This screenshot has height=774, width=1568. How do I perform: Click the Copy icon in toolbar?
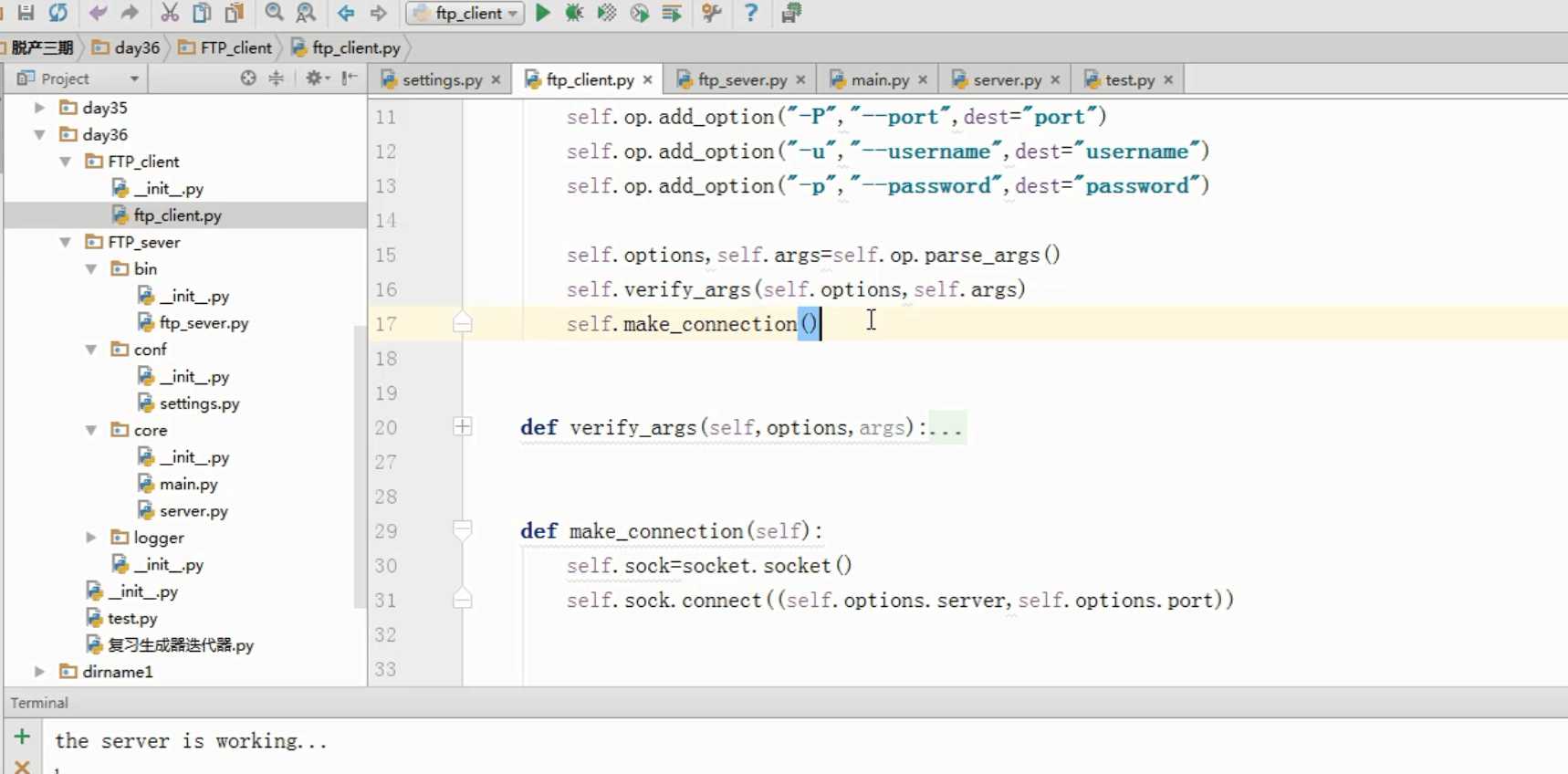(x=202, y=13)
